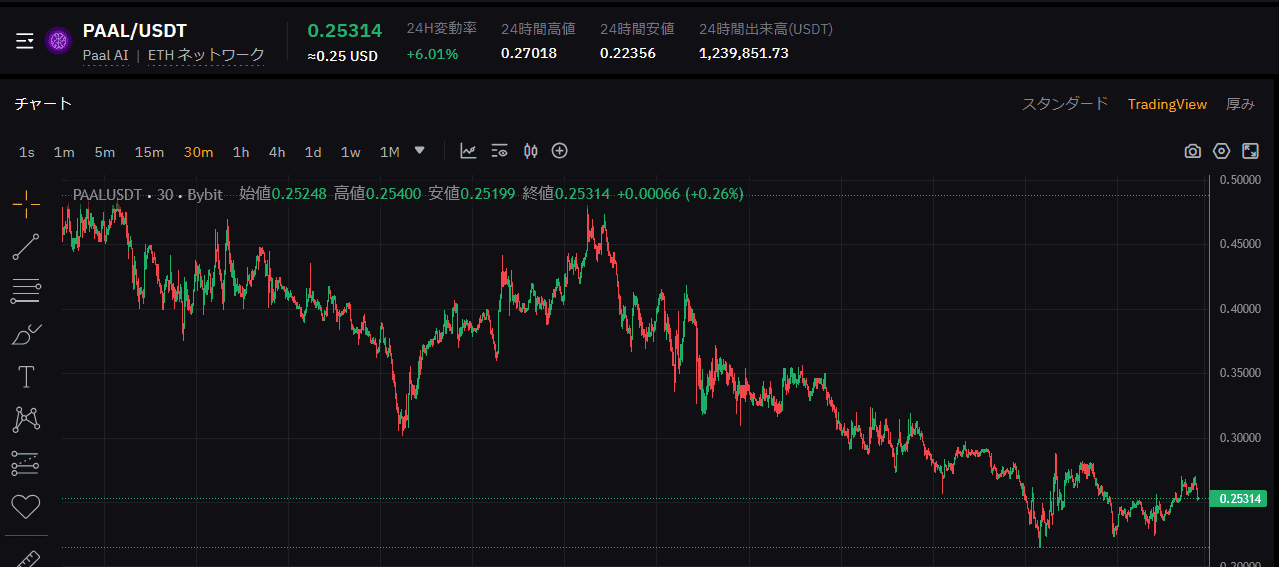Image resolution: width=1279 pixels, height=567 pixels.
Task: Toggle the indicator visibility eye icon
Action: pos(500,151)
